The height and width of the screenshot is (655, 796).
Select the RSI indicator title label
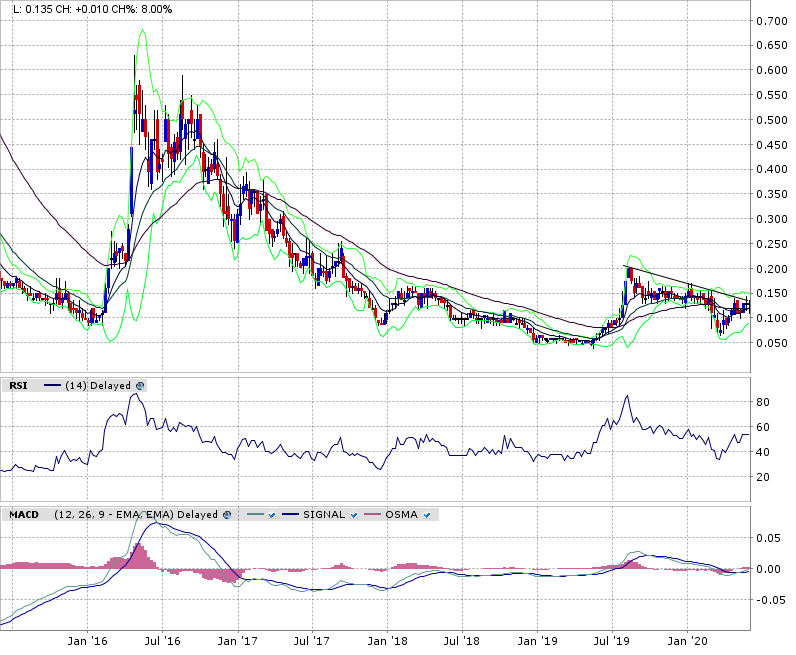pyautogui.click(x=18, y=385)
